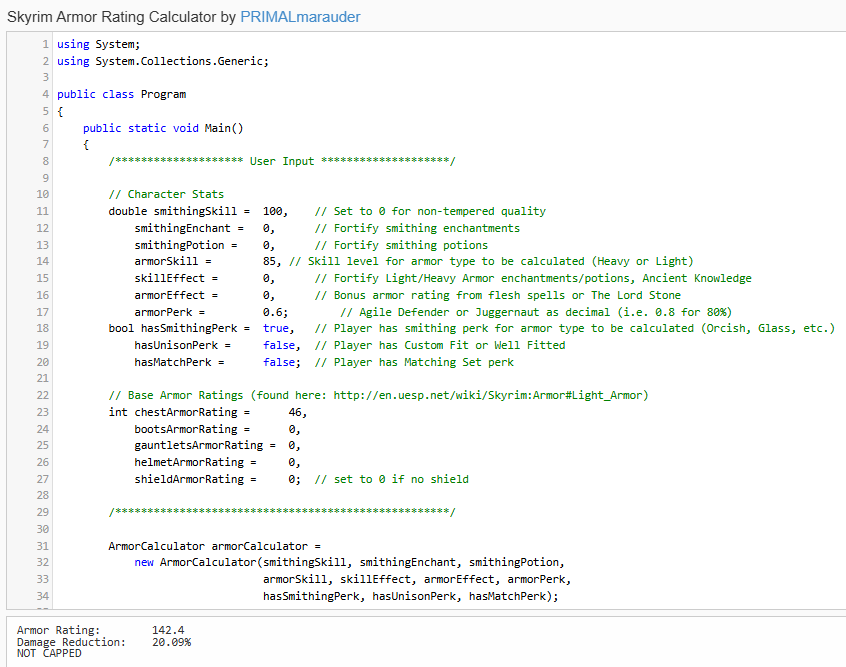The image size is (846, 667).
Task: Click line number 14 in the gutter
Action: [43, 261]
